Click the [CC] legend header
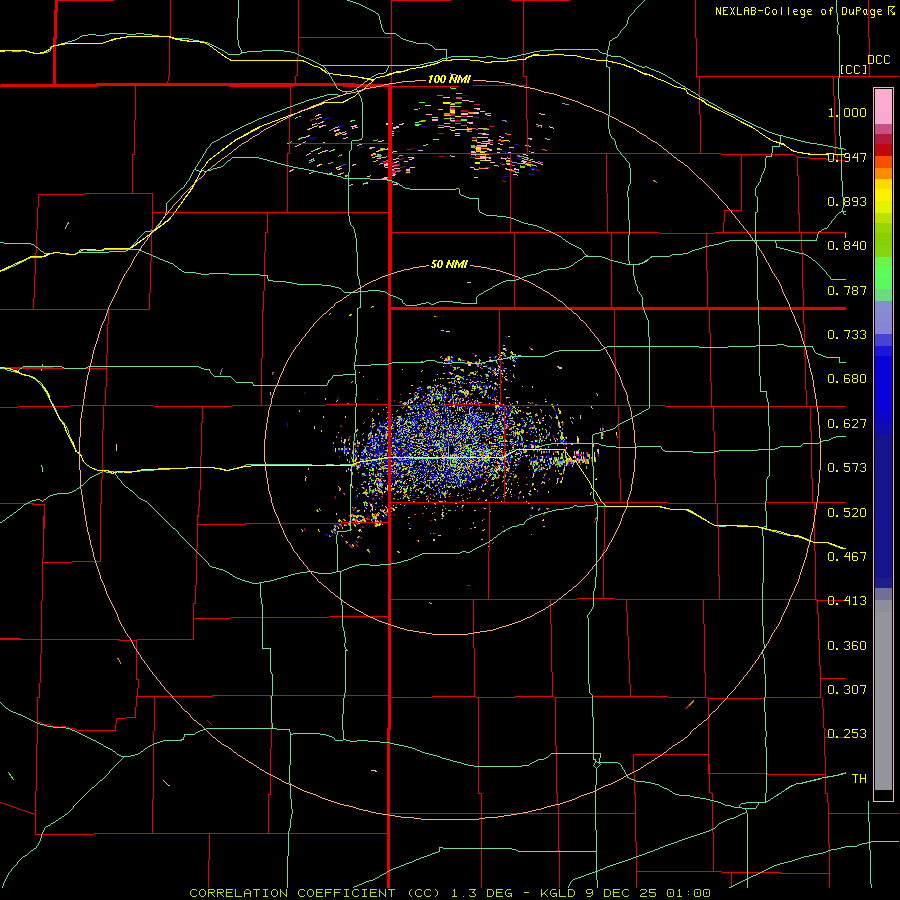Viewport: 900px width, 900px height. point(854,69)
